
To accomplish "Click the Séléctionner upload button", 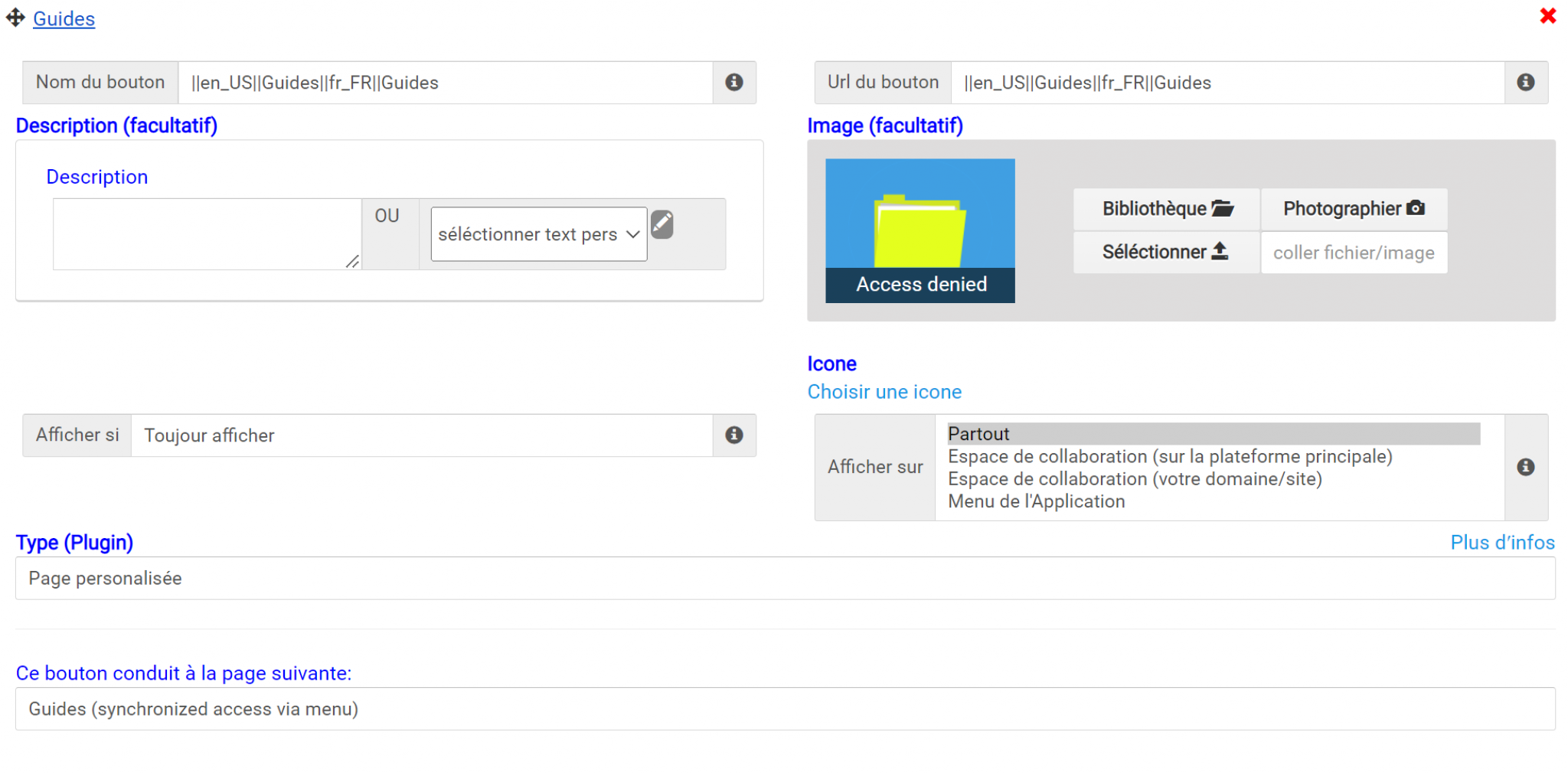I will point(1167,252).
